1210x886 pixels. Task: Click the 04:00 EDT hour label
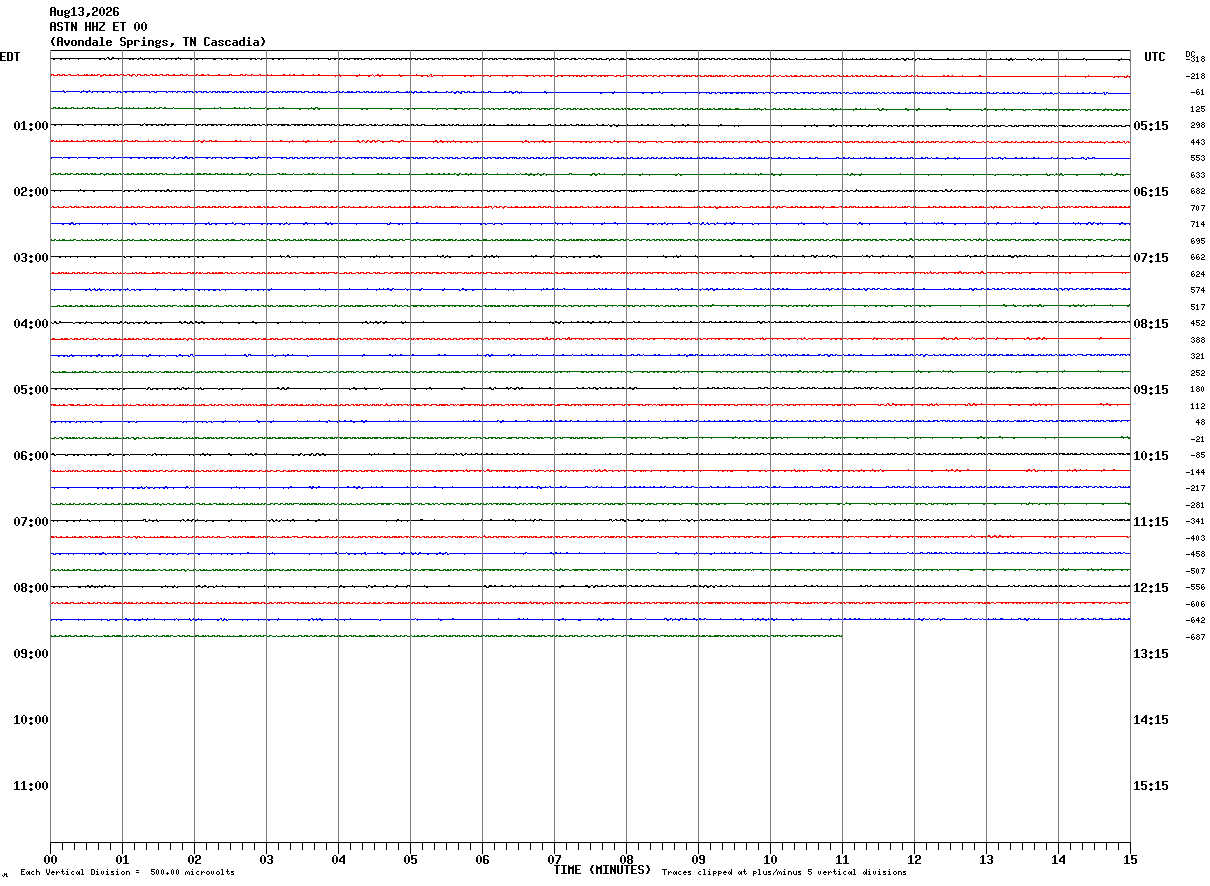(x=30, y=323)
